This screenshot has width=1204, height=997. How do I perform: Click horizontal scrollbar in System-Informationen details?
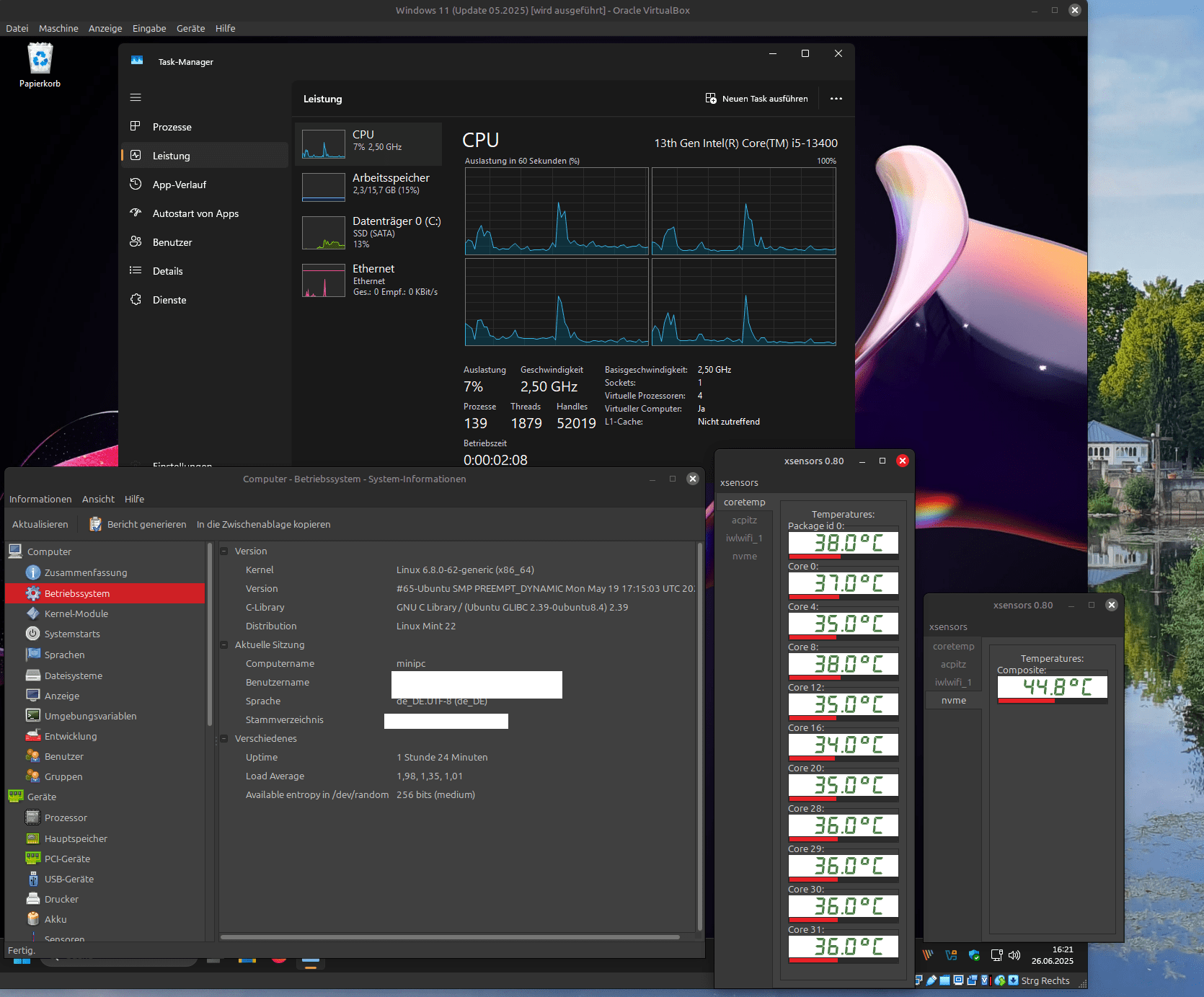pos(450,937)
